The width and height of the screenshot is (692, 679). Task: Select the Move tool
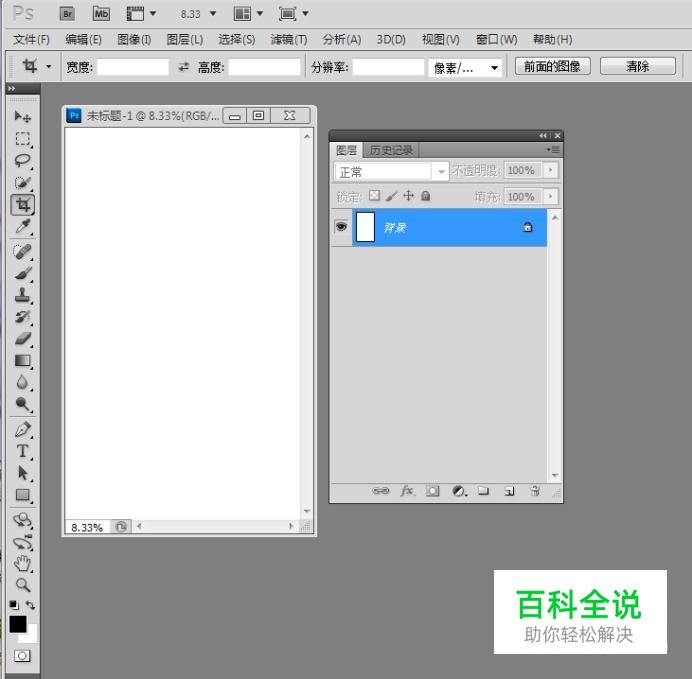coord(23,116)
